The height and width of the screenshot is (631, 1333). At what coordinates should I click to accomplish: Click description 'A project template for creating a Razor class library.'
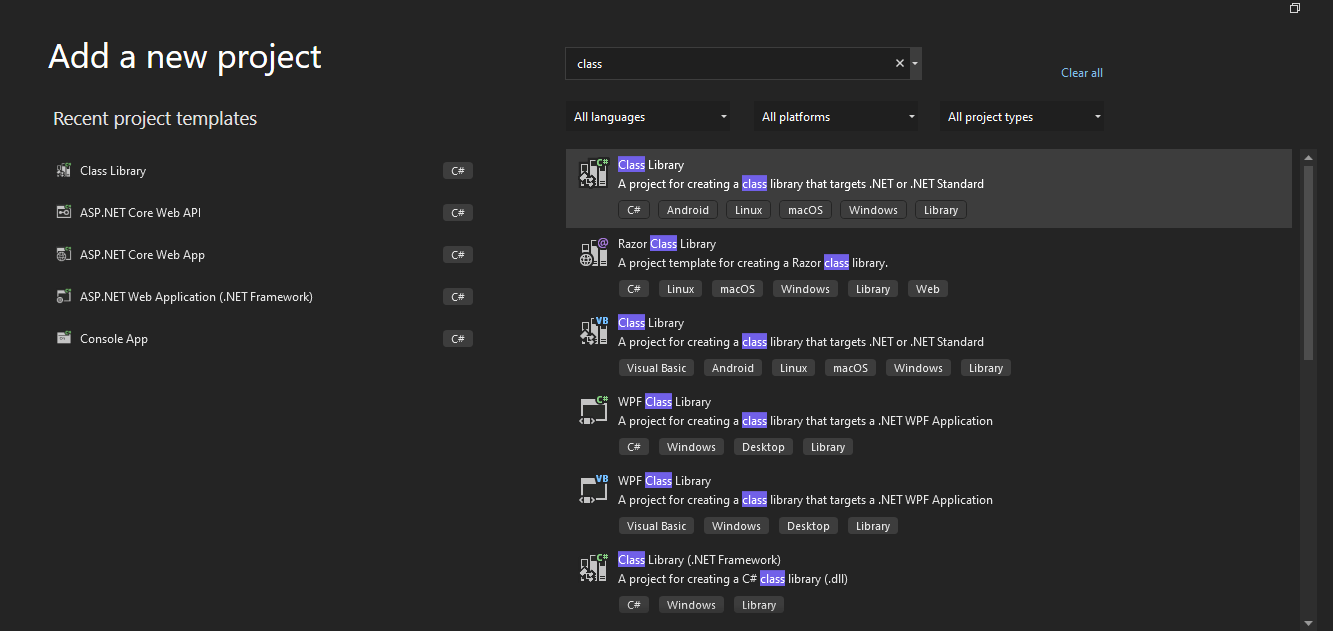pyautogui.click(x=753, y=263)
